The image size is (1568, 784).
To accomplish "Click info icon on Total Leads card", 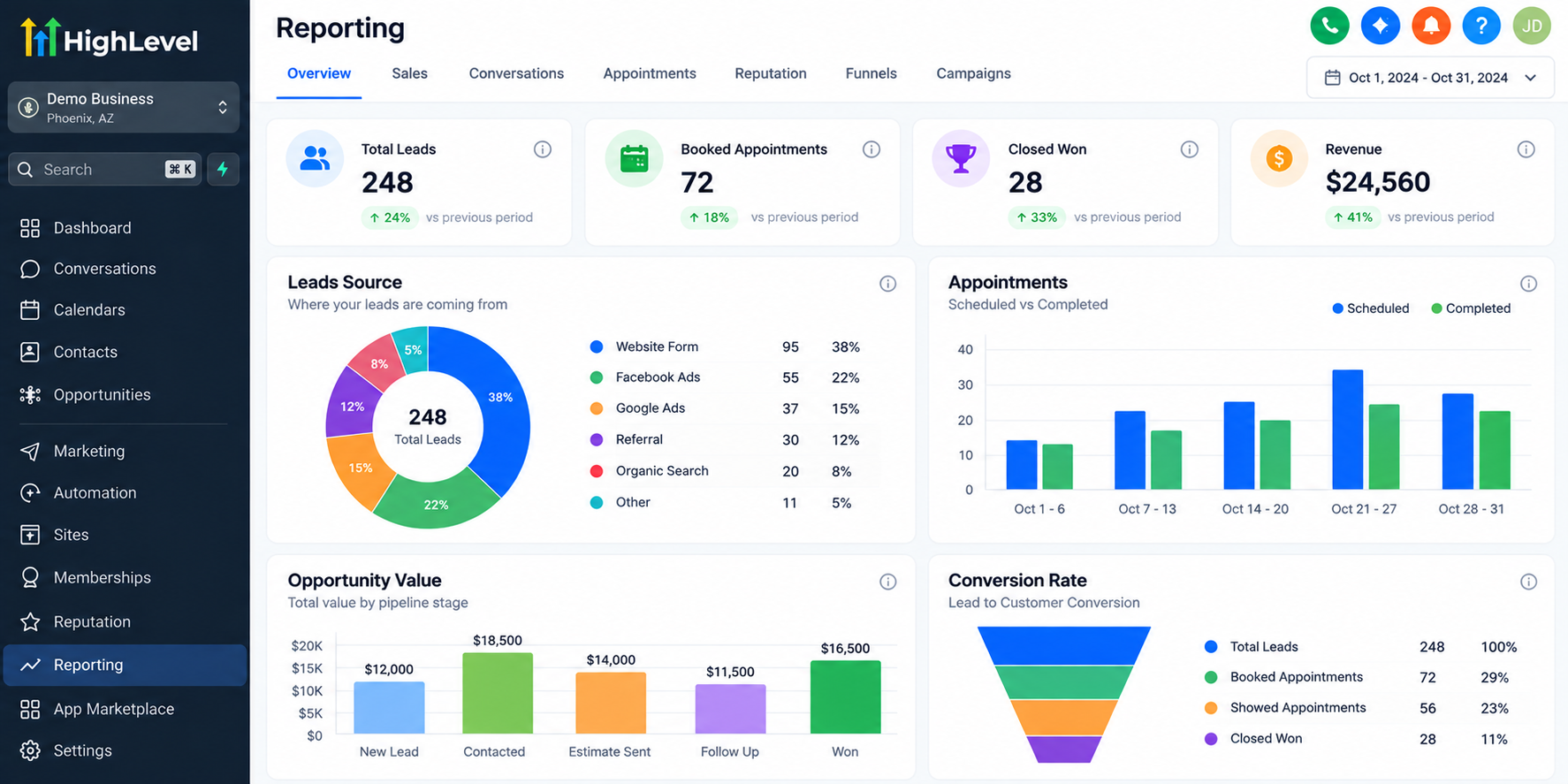I will point(543,149).
